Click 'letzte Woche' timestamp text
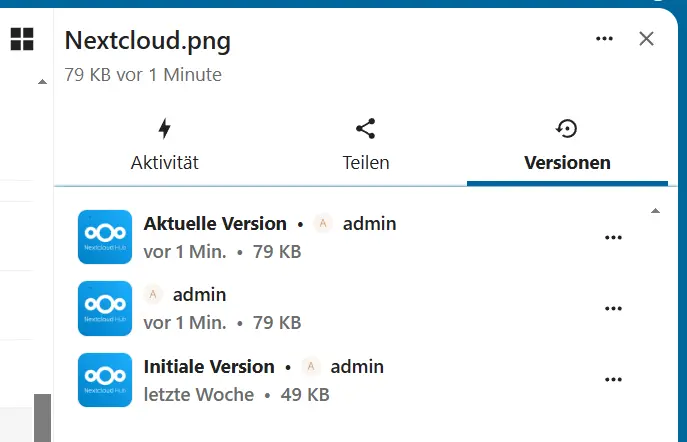 [199, 395]
